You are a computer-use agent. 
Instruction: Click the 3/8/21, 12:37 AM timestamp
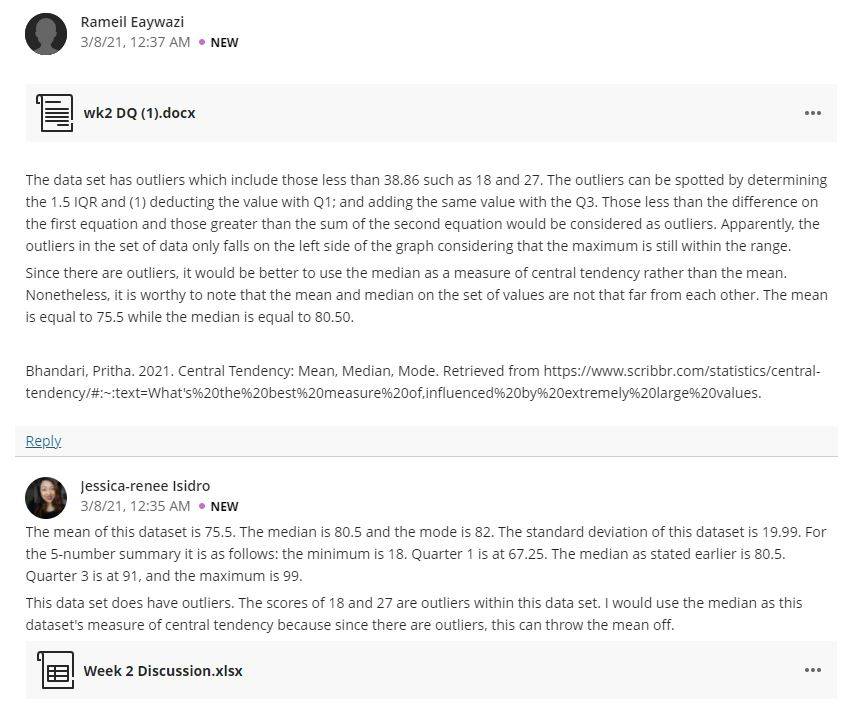pos(135,42)
